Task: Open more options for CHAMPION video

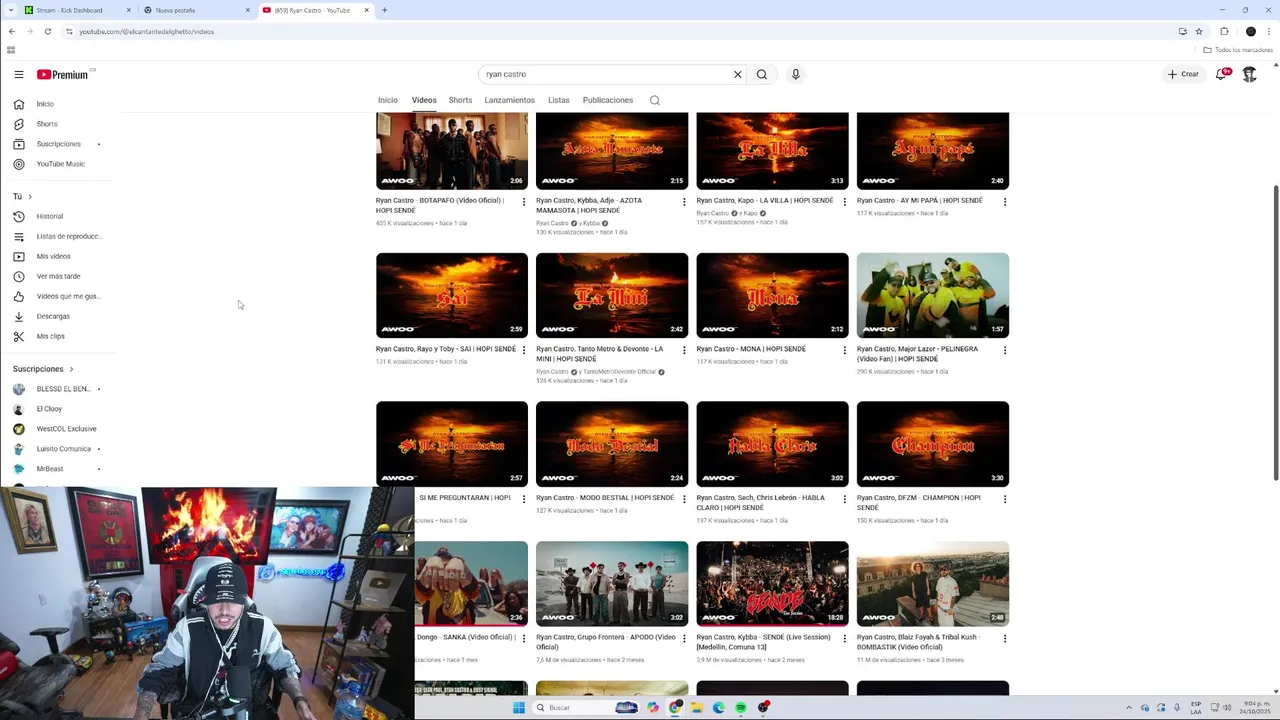Action: coord(1005,499)
